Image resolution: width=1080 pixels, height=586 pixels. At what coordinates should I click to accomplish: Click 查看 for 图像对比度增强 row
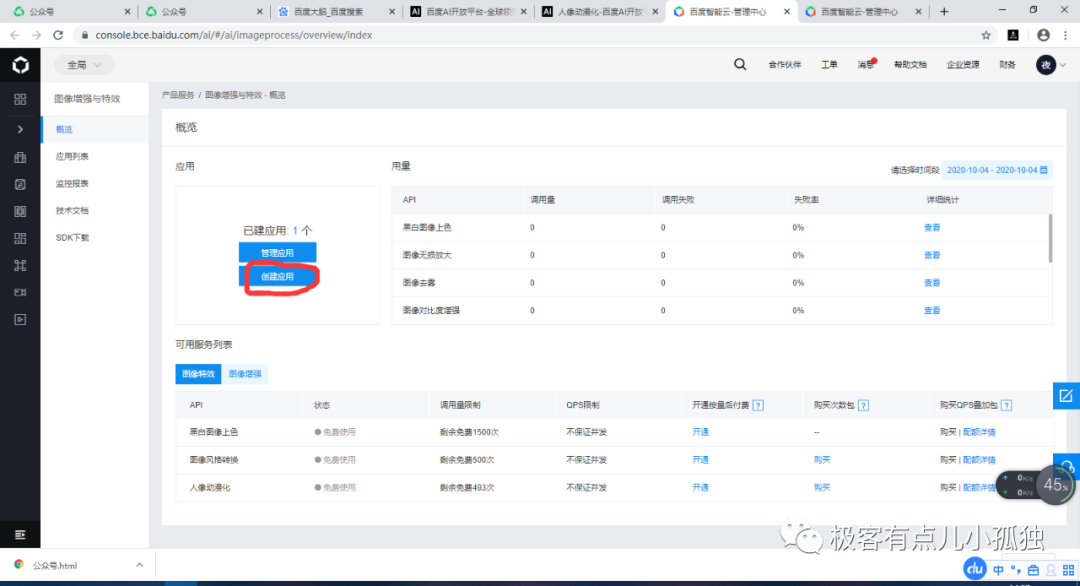[x=932, y=311]
